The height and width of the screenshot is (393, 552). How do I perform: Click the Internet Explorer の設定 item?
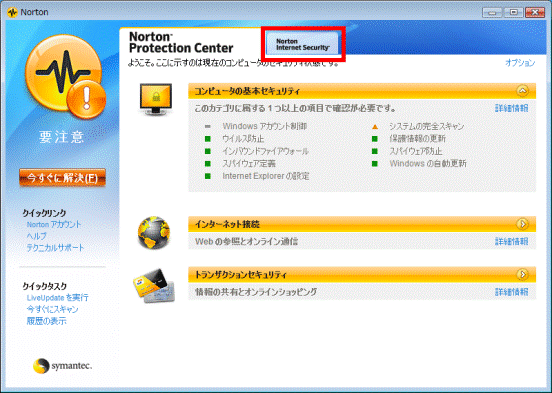coord(266,176)
